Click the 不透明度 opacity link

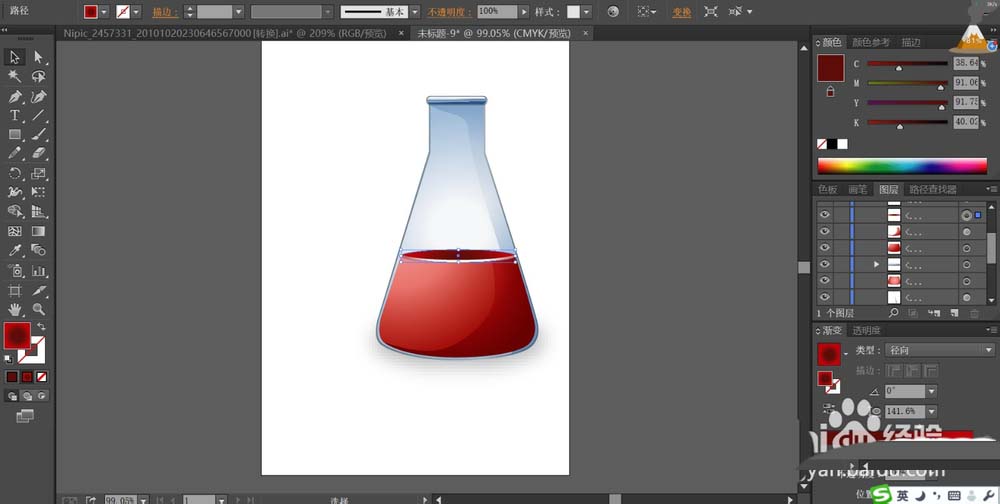click(450, 12)
